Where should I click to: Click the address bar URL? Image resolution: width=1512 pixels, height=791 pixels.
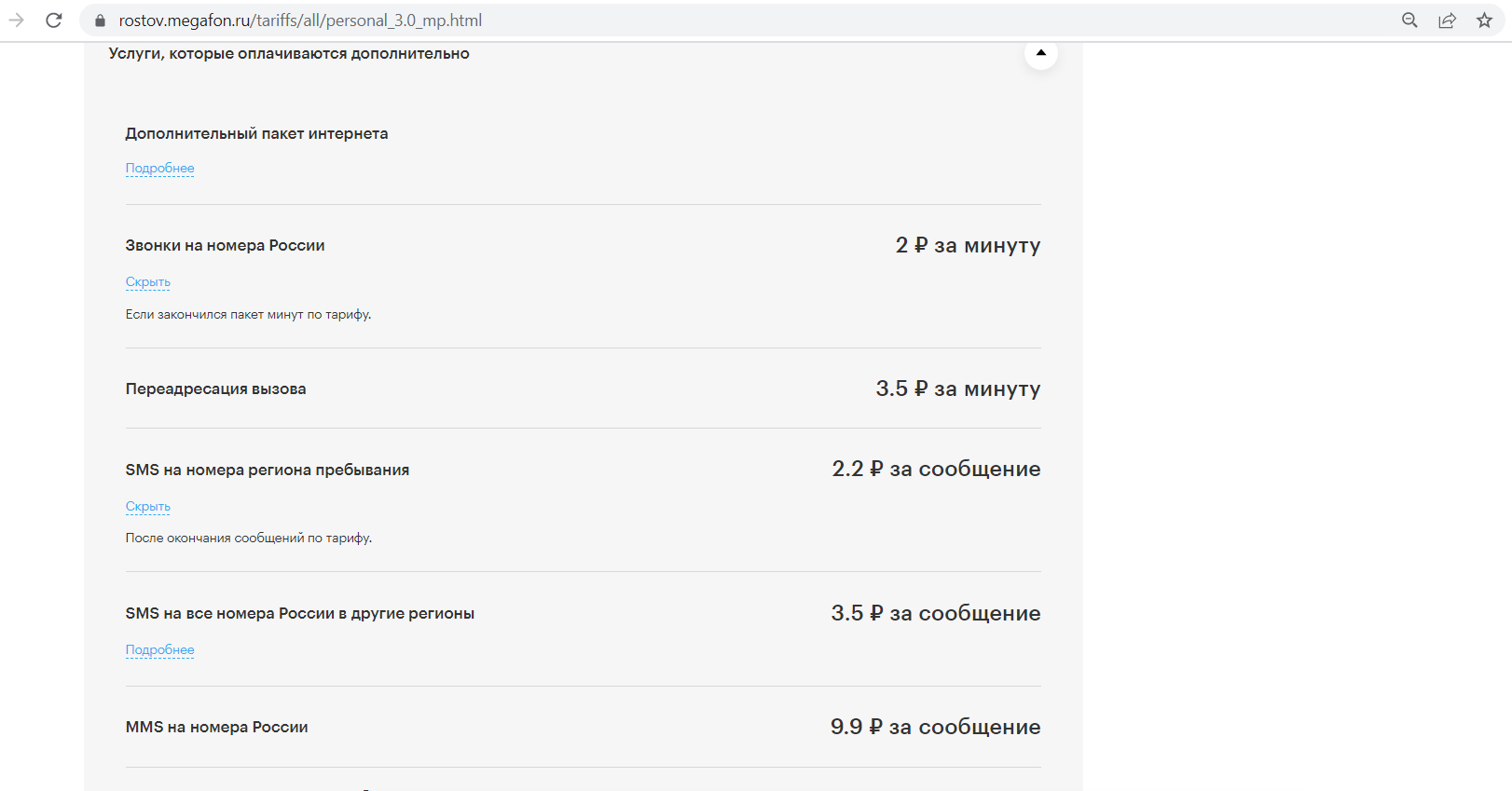(300, 20)
